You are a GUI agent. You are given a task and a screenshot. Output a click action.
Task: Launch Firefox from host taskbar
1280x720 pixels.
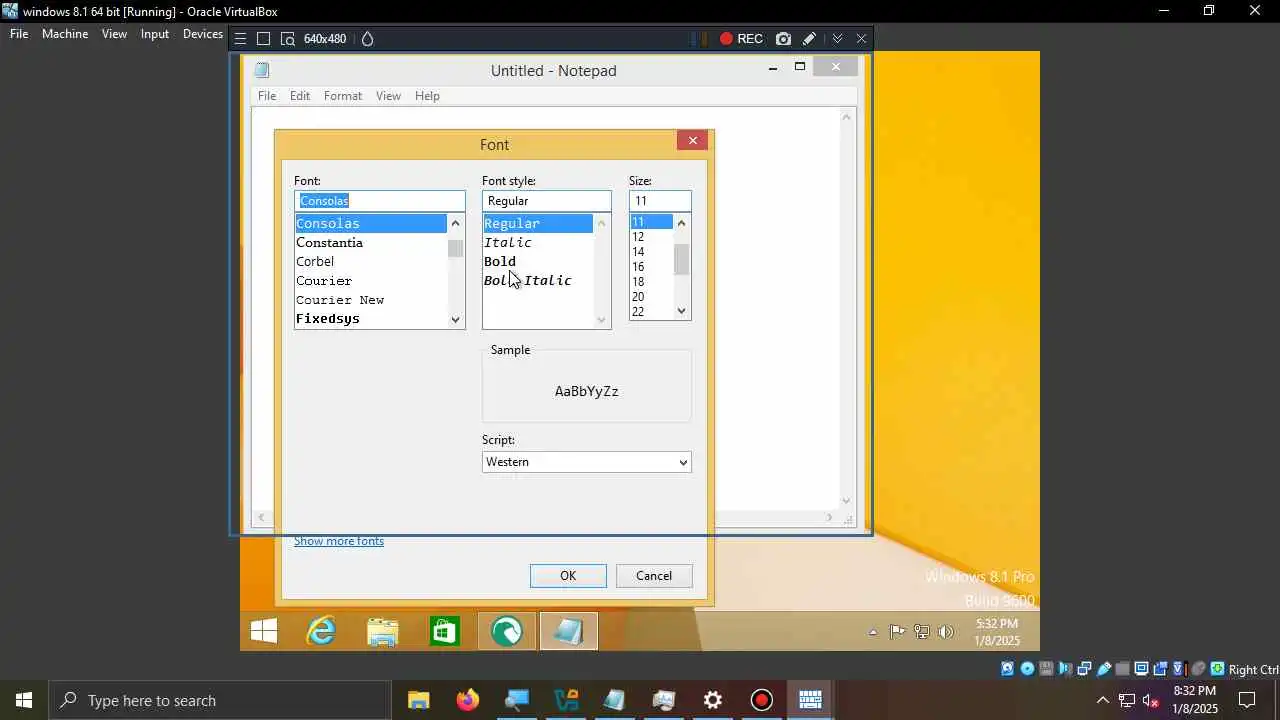(x=467, y=700)
